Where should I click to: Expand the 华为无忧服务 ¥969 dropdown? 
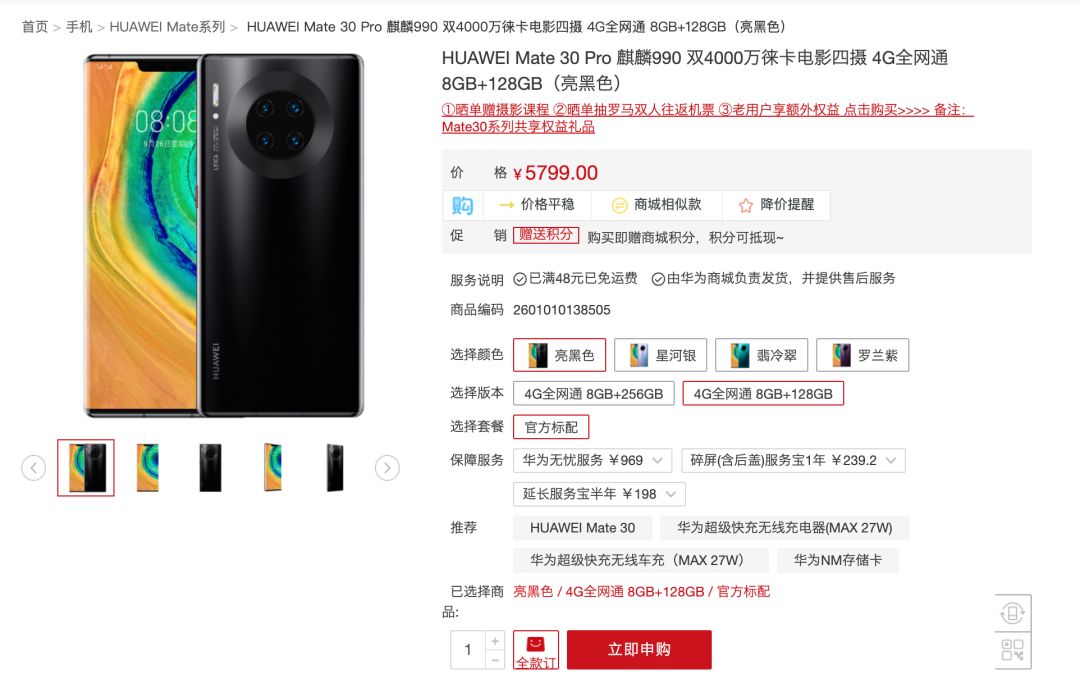pyautogui.click(x=592, y=460)
